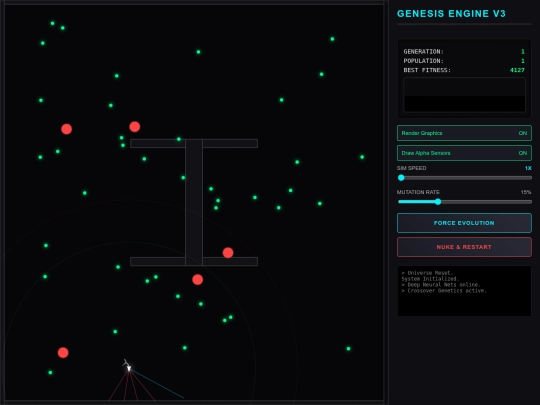Image resolution: width=540 pixels, height=405 pixels.
Task: Click the Mutation Rate slider handle
Action: 438,202
